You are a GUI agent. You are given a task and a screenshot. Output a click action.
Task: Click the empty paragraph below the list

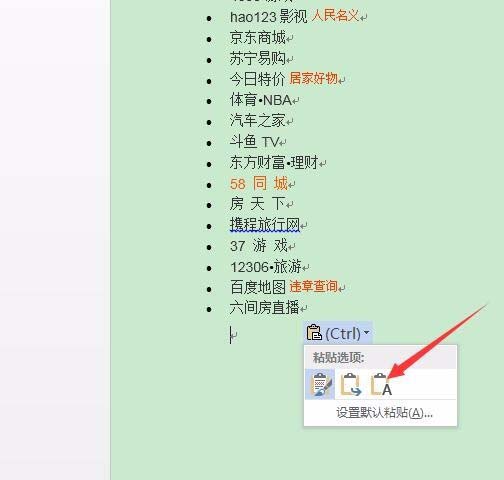coord(233,335)
